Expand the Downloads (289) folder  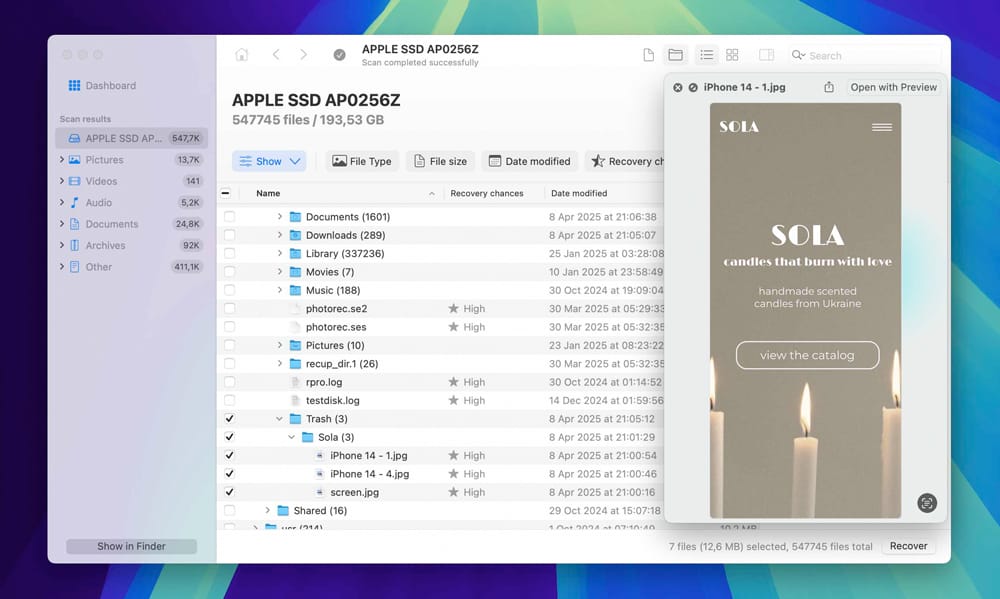(x=280, y=234)
